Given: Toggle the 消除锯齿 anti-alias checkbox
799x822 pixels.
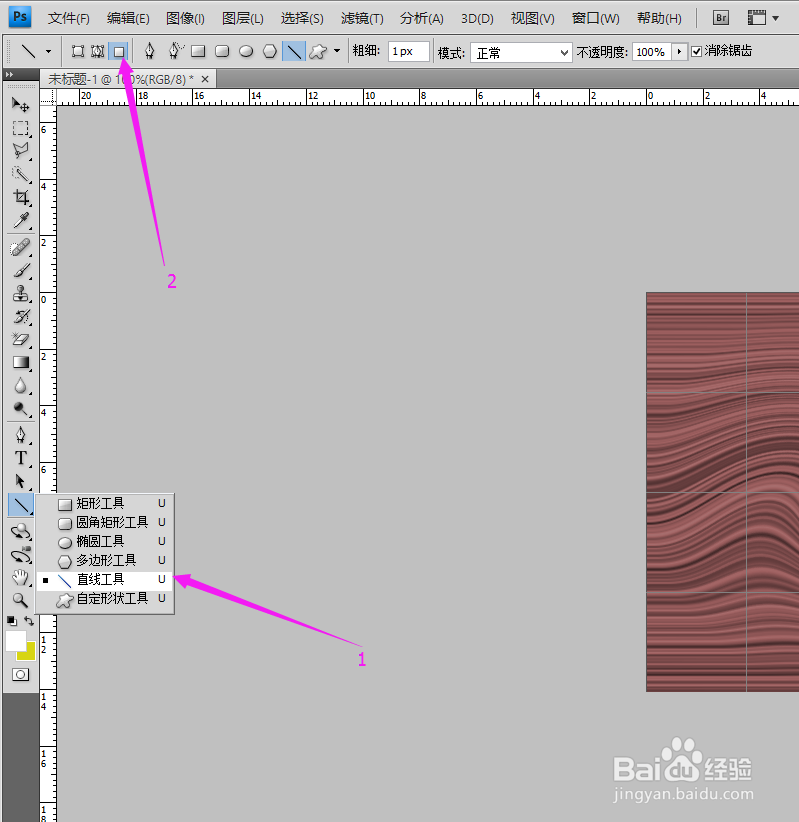Looking at the screenshot, I should pyautogui.click(x=697, y=51).
